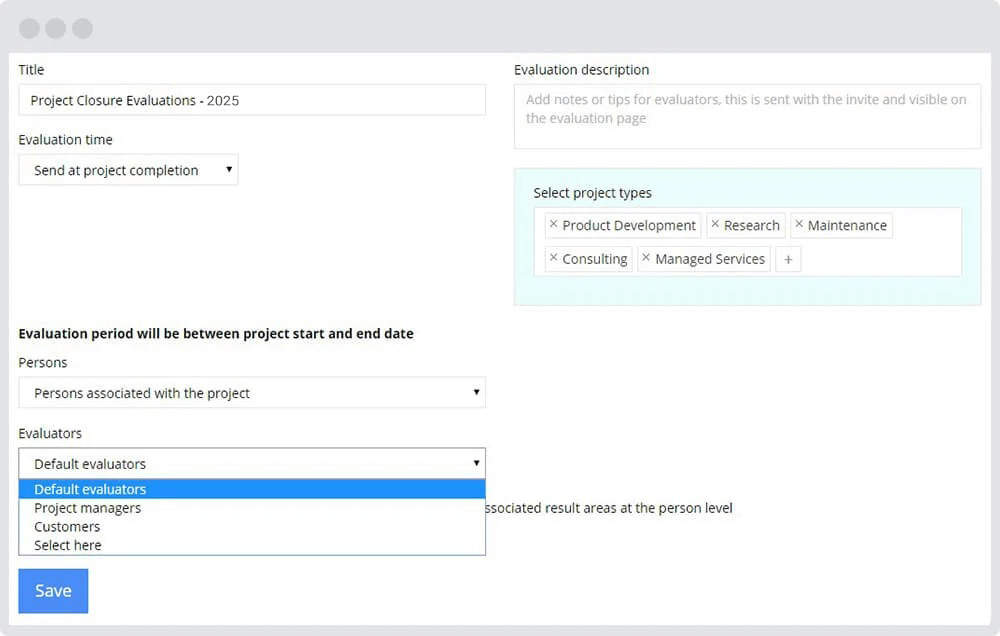This screenshot has height=636, width=1000.
Task: Choose the Default evaluators option
Action: point(90,489)
